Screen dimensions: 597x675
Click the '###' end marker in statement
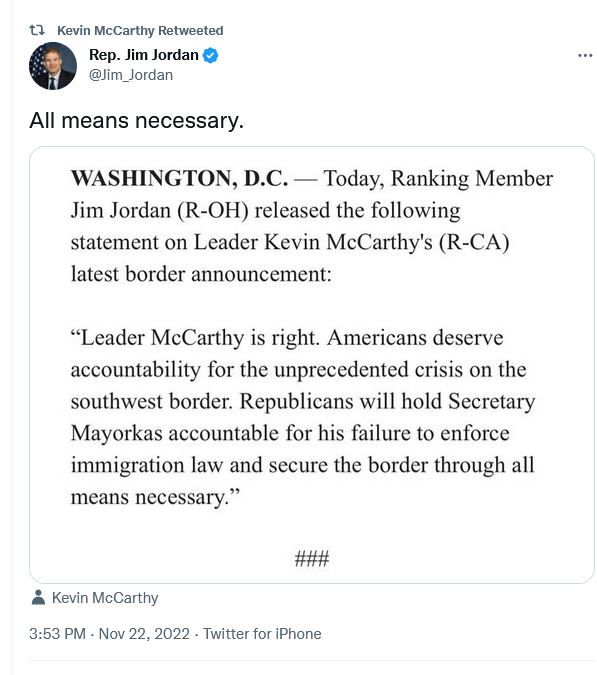312,559
